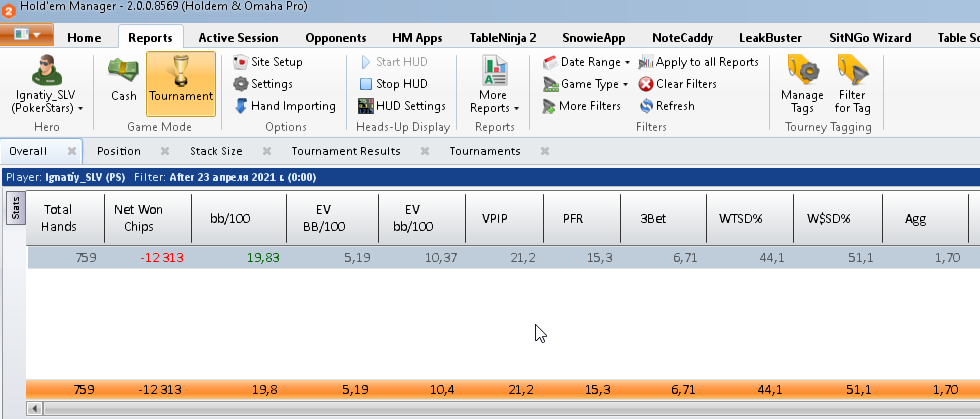
Task: Select the Overall report tab
Action: [28, 151]
